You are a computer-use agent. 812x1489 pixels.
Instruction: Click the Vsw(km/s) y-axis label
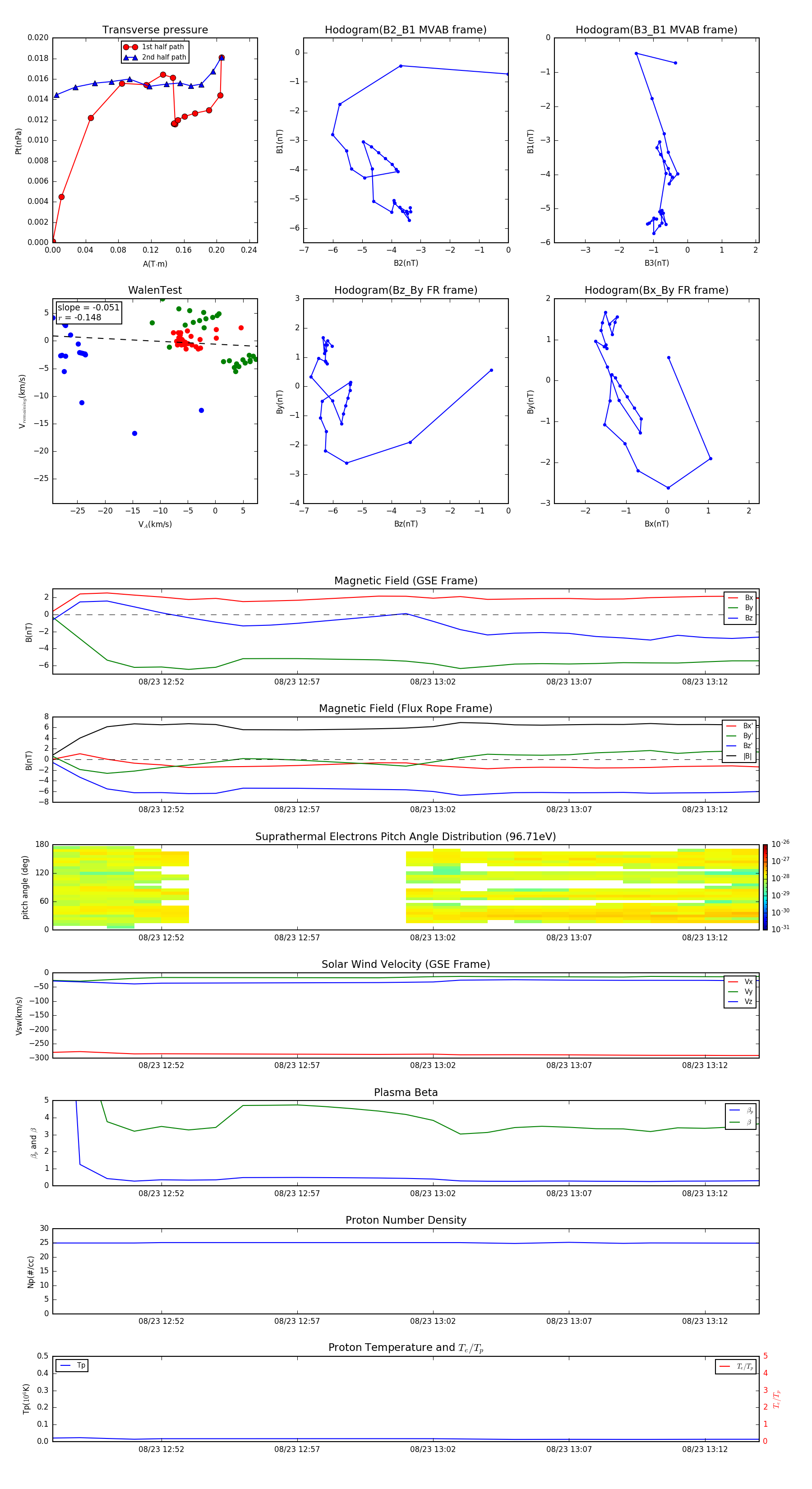point(18,1016)
